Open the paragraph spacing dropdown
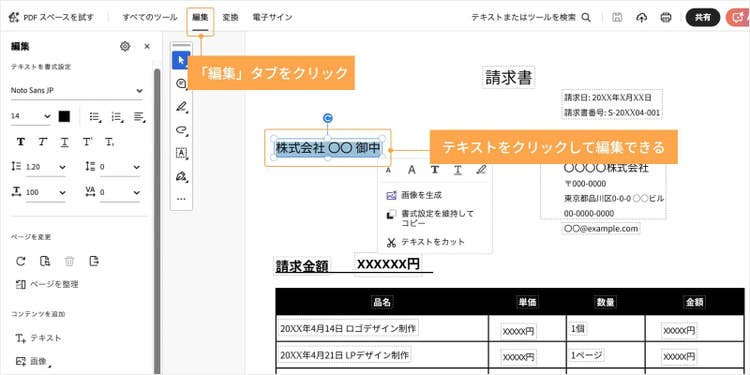Image resolution: width=750 pixels, height=375 pixels. coord(120,167)
